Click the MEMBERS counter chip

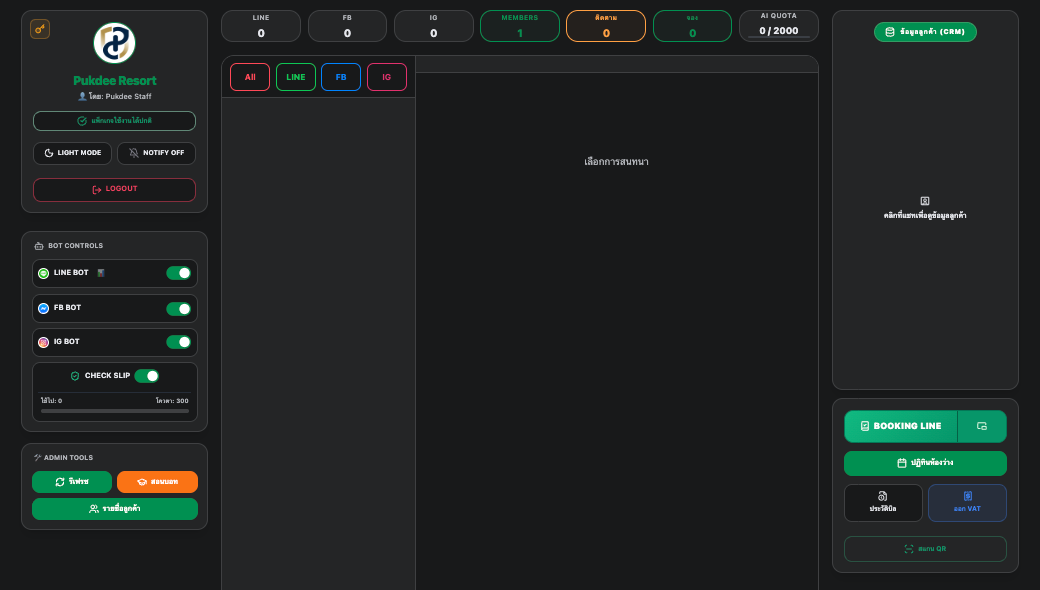[519, 25]
